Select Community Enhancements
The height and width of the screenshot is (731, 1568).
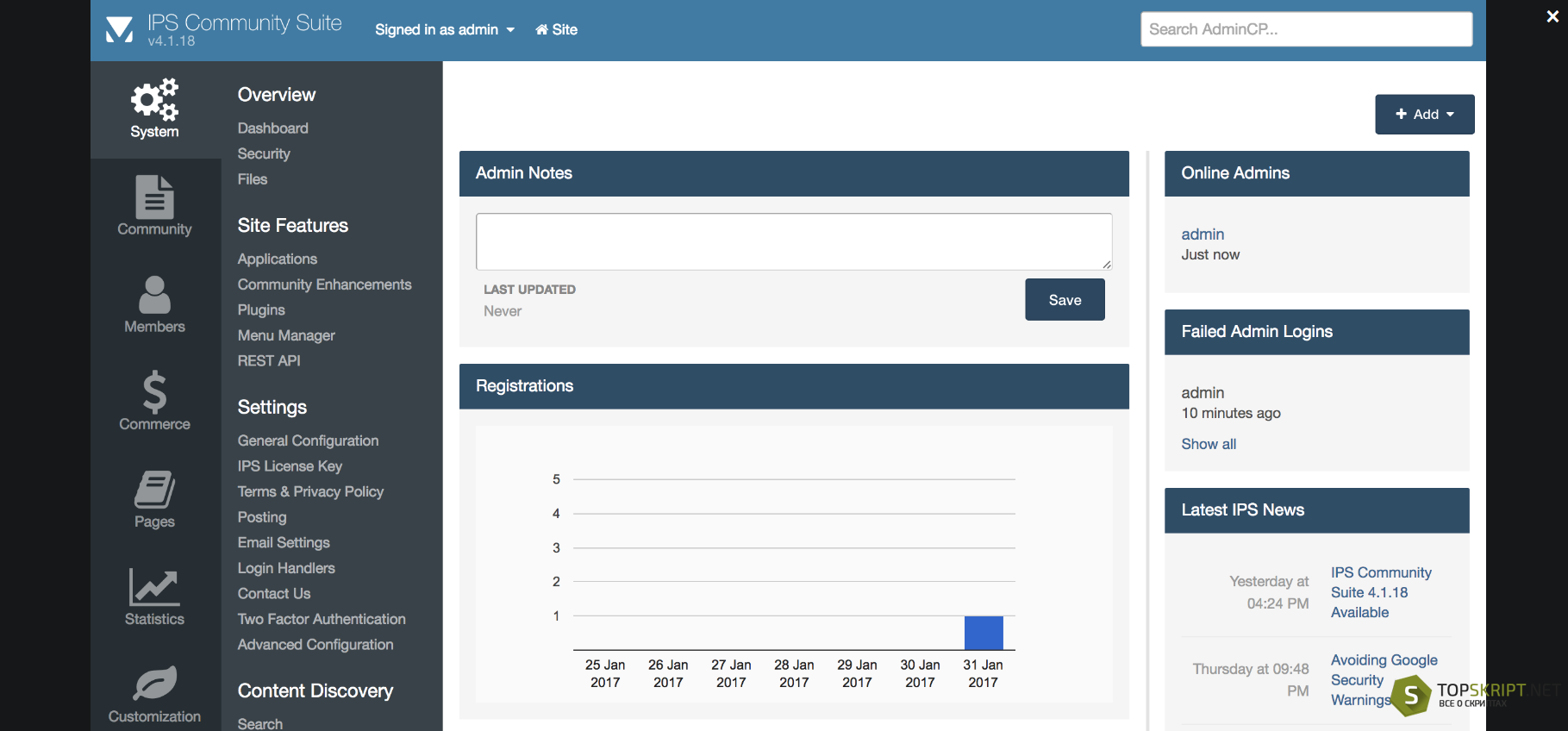325,284
